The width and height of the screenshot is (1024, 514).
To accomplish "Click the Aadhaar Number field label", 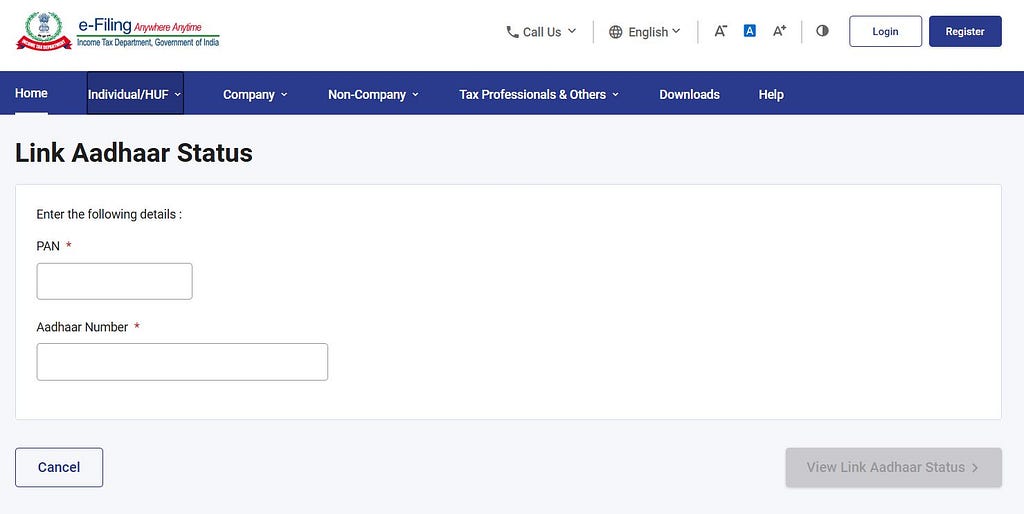I will 82,327.
